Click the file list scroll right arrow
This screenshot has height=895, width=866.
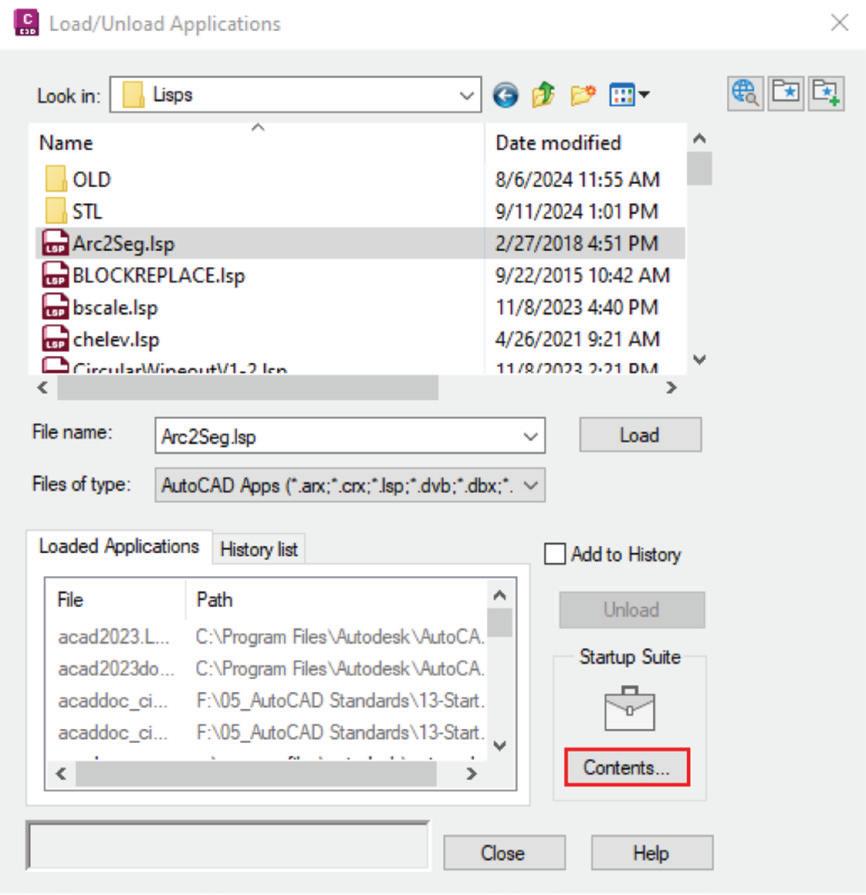tap(671, 388)
